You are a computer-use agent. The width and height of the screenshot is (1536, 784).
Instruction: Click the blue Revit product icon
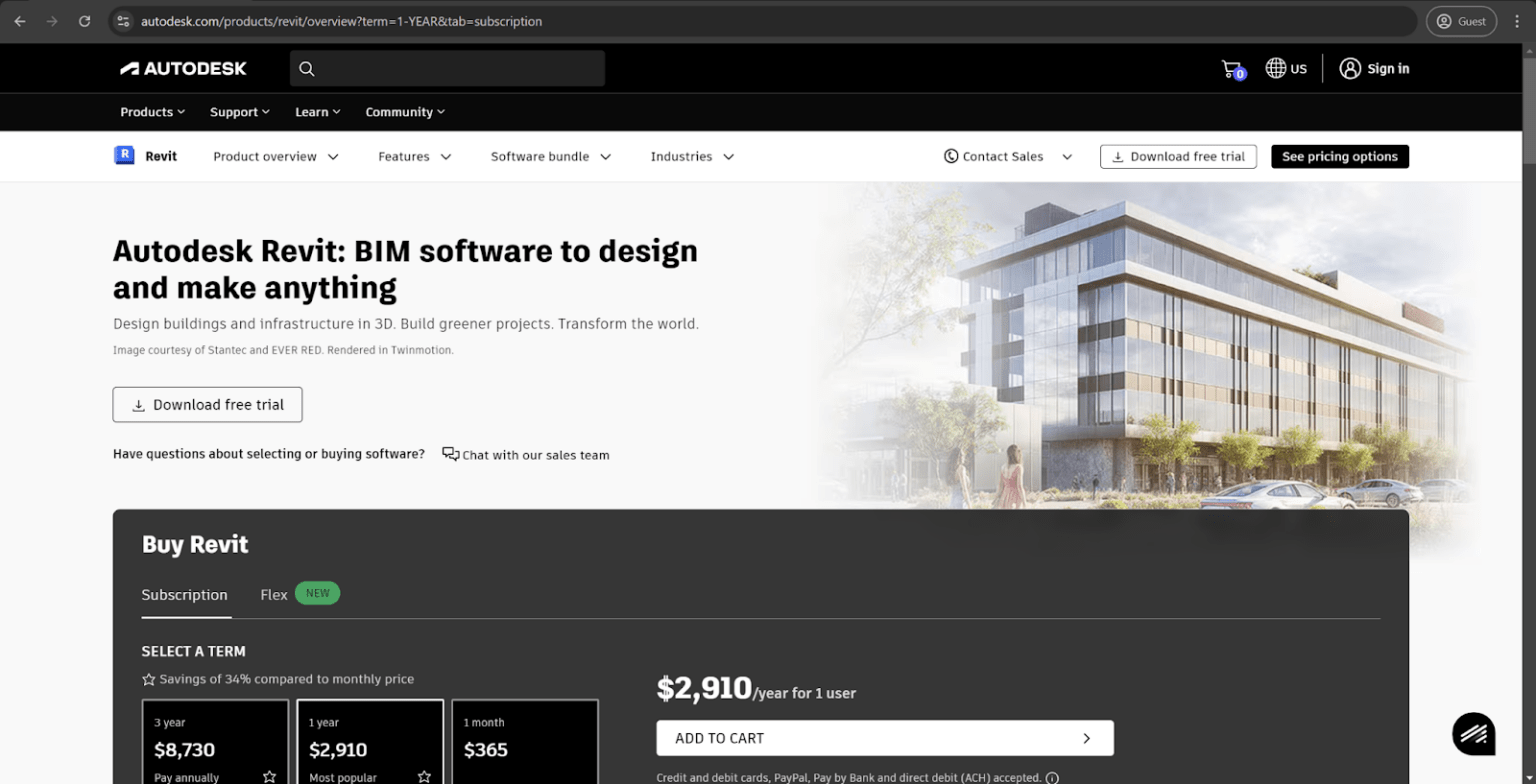point(124,155)
